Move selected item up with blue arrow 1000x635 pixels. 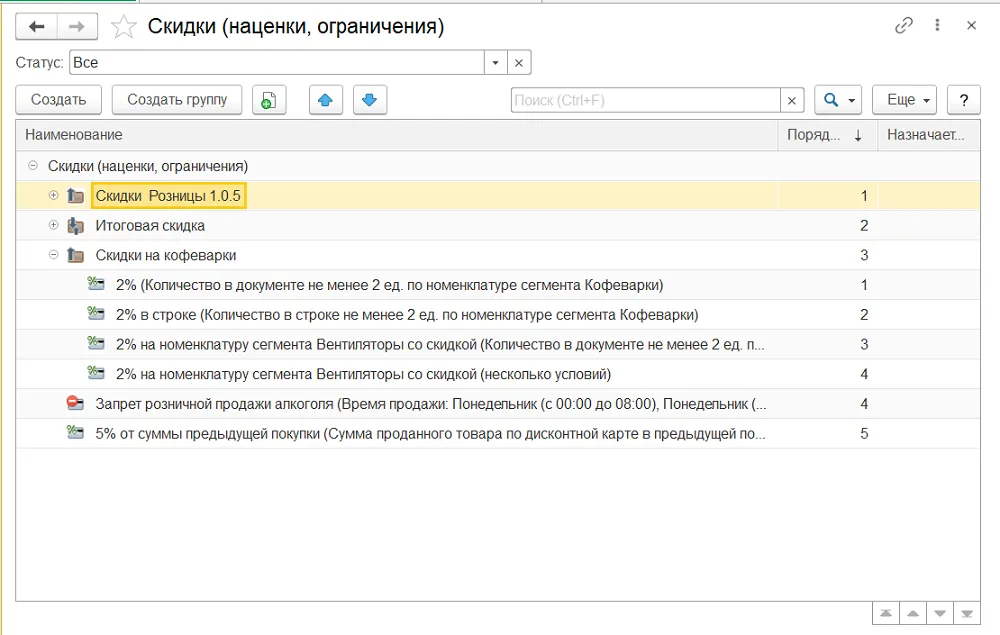tap(325, 100)
